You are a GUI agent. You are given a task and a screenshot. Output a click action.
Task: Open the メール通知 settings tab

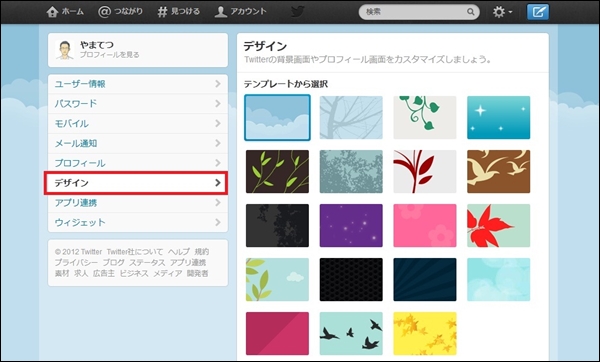tap(138, 143)
